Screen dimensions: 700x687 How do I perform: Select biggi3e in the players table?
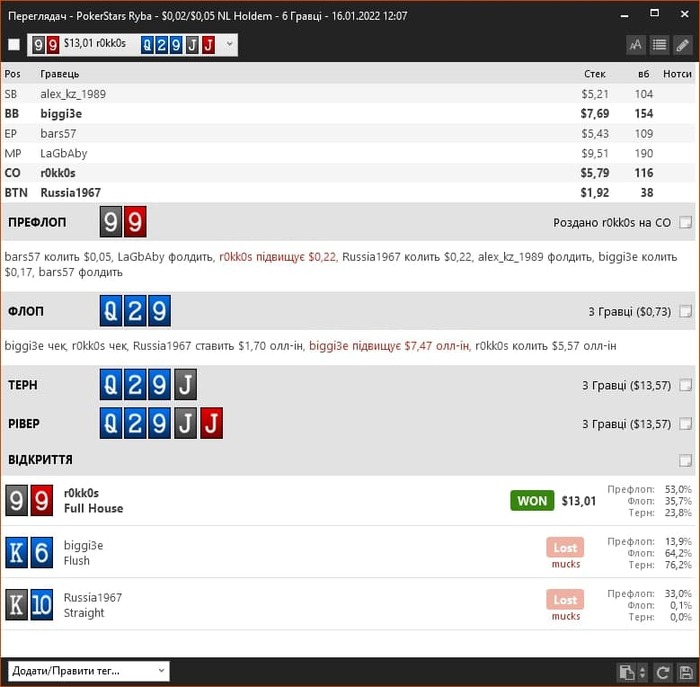348,113
